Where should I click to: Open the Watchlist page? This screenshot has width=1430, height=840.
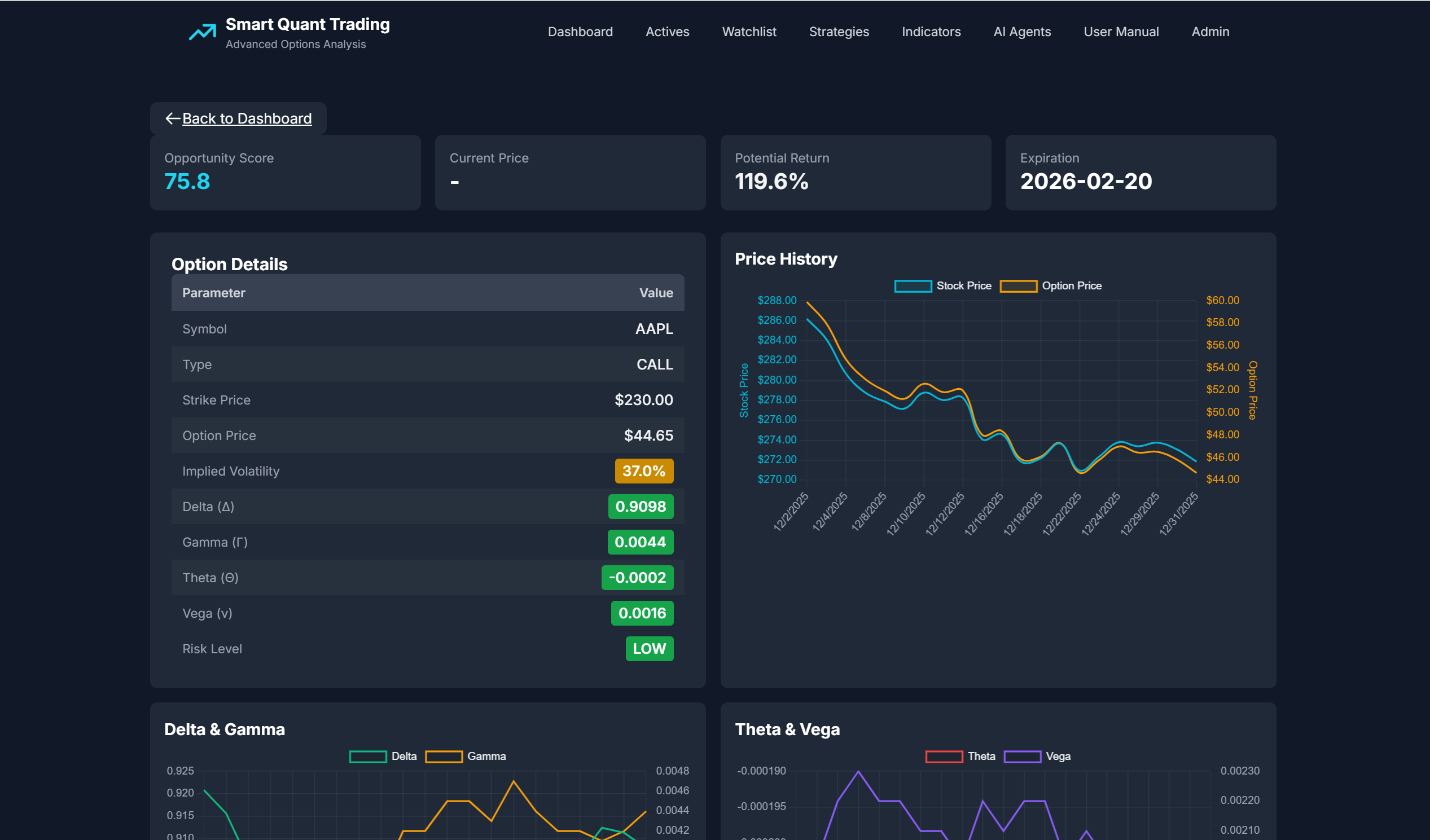pos(749,32)
